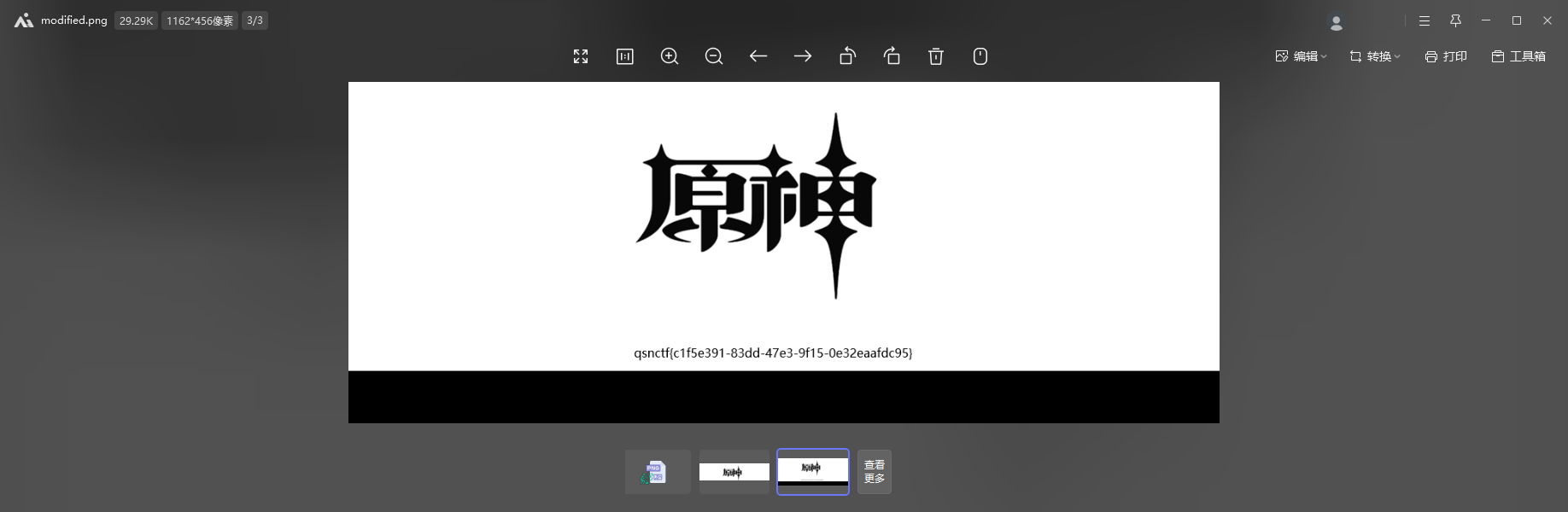1568x512 pixels.
Task: Enter fullscreen view mode
Action: click(x=581, y=56)
